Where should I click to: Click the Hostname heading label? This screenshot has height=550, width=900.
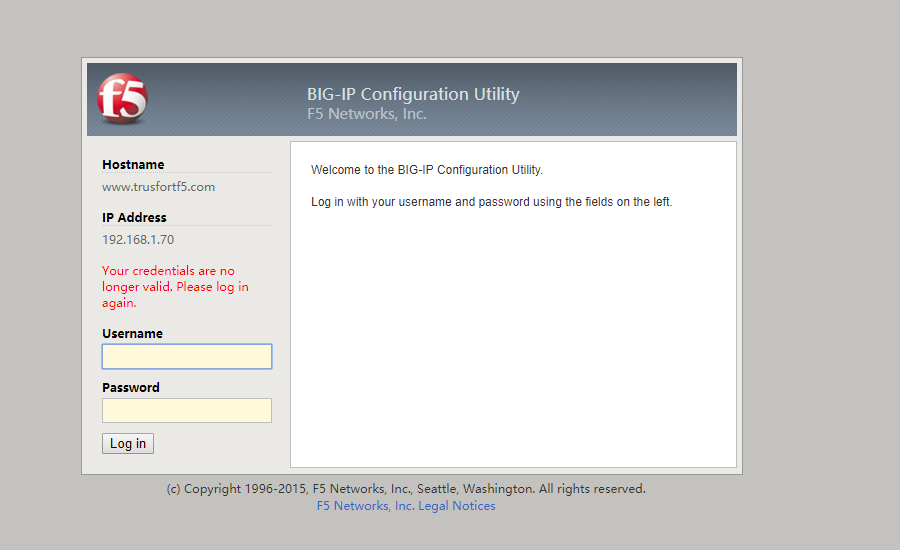point(133,165)
